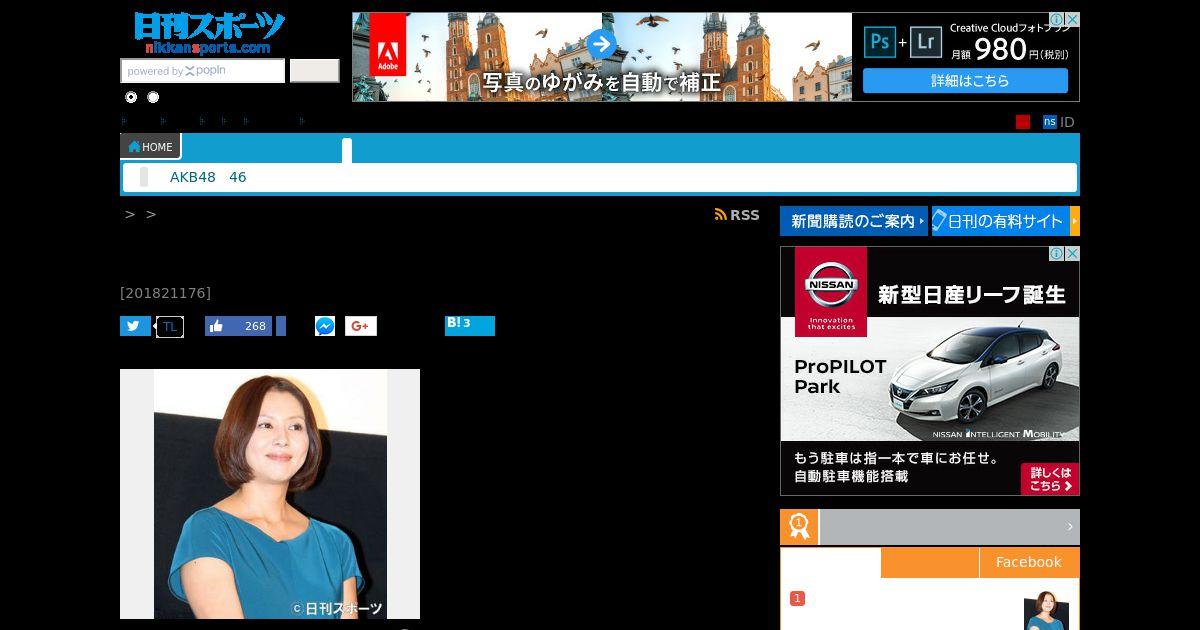Open the HOME tab

pos(150,147)
